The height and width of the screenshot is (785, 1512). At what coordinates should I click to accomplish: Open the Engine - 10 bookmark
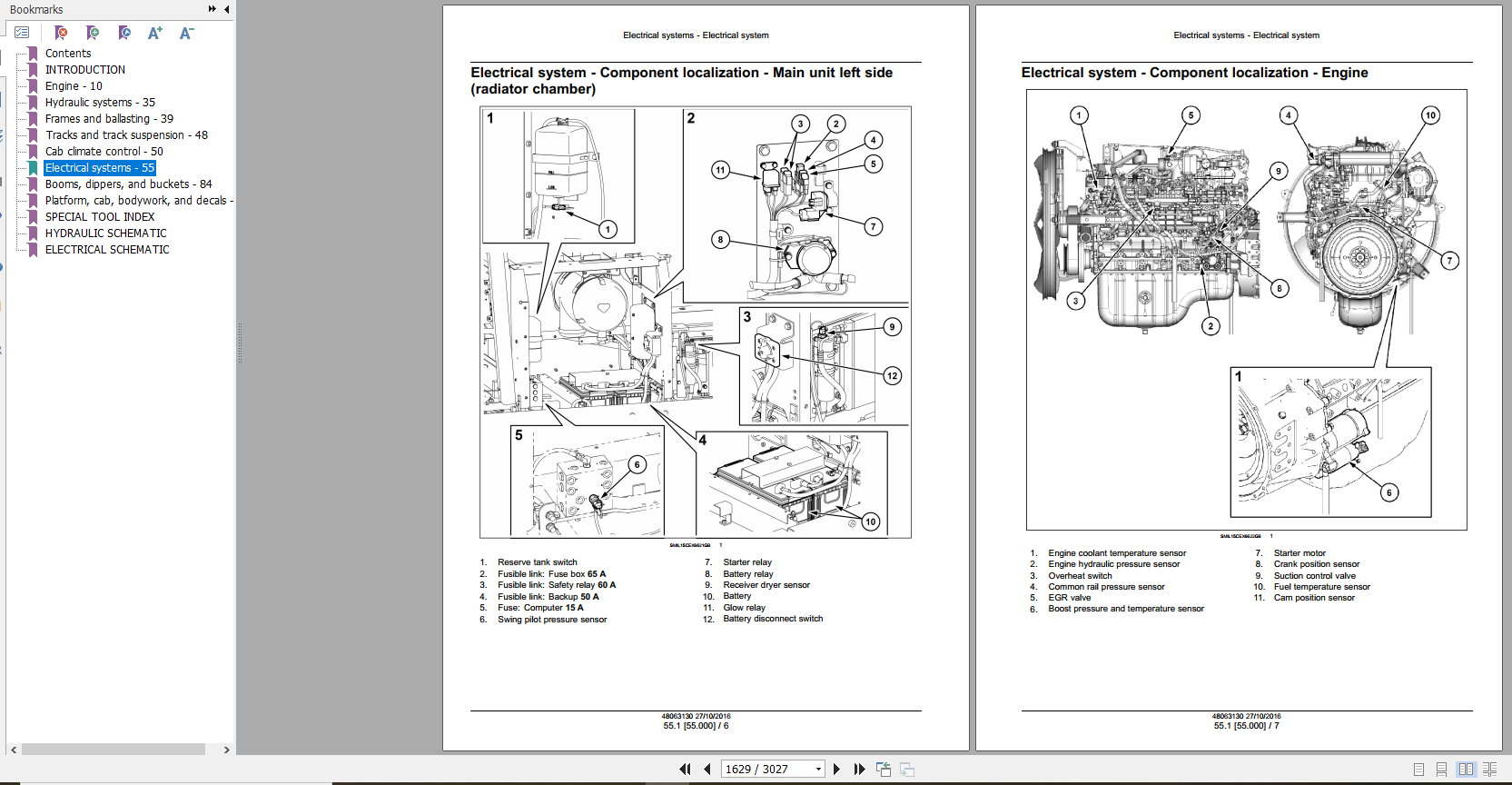pyautogui.click(x=74, y=86)
